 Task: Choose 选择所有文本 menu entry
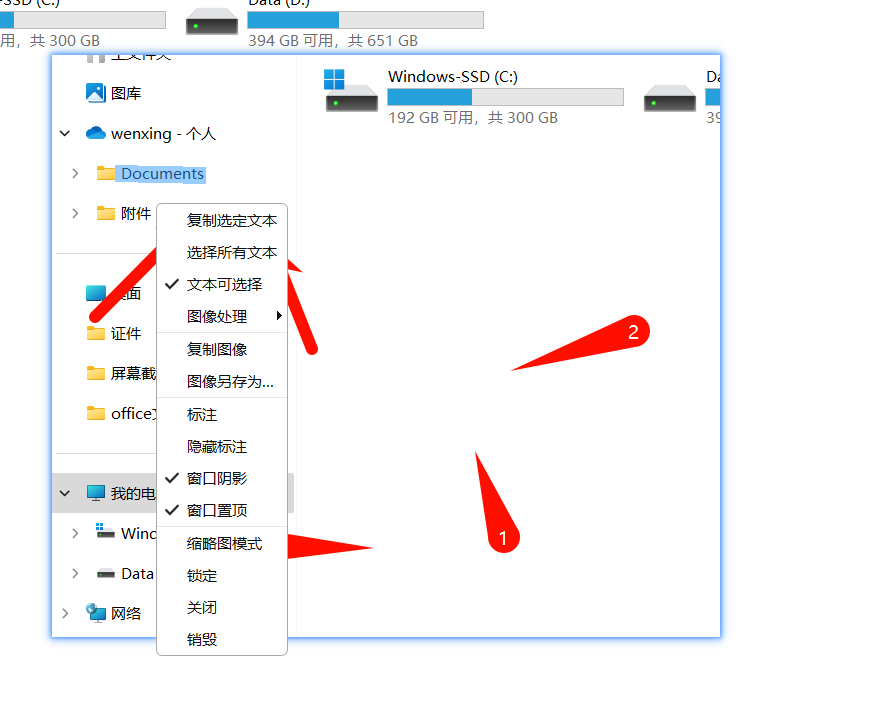click(x=231, y=253)
